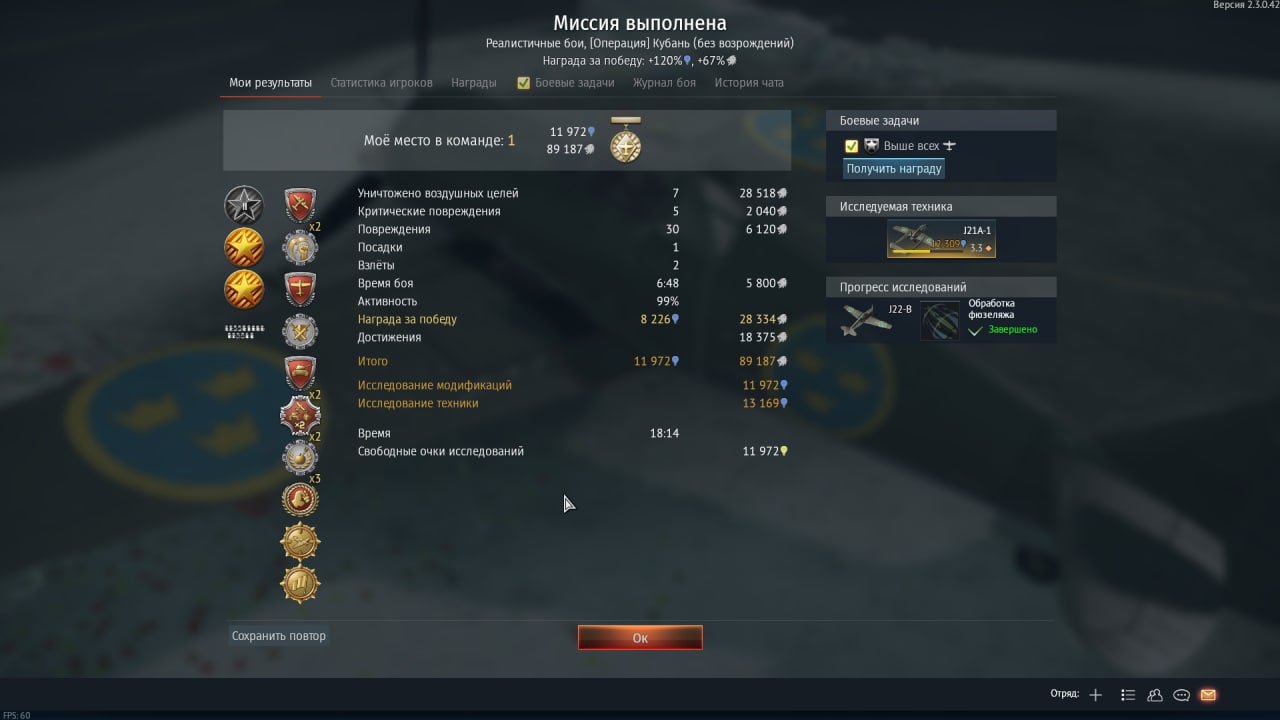Open the Журнал боя tab
1280x720 pixels.
click(x=664, y=83)
